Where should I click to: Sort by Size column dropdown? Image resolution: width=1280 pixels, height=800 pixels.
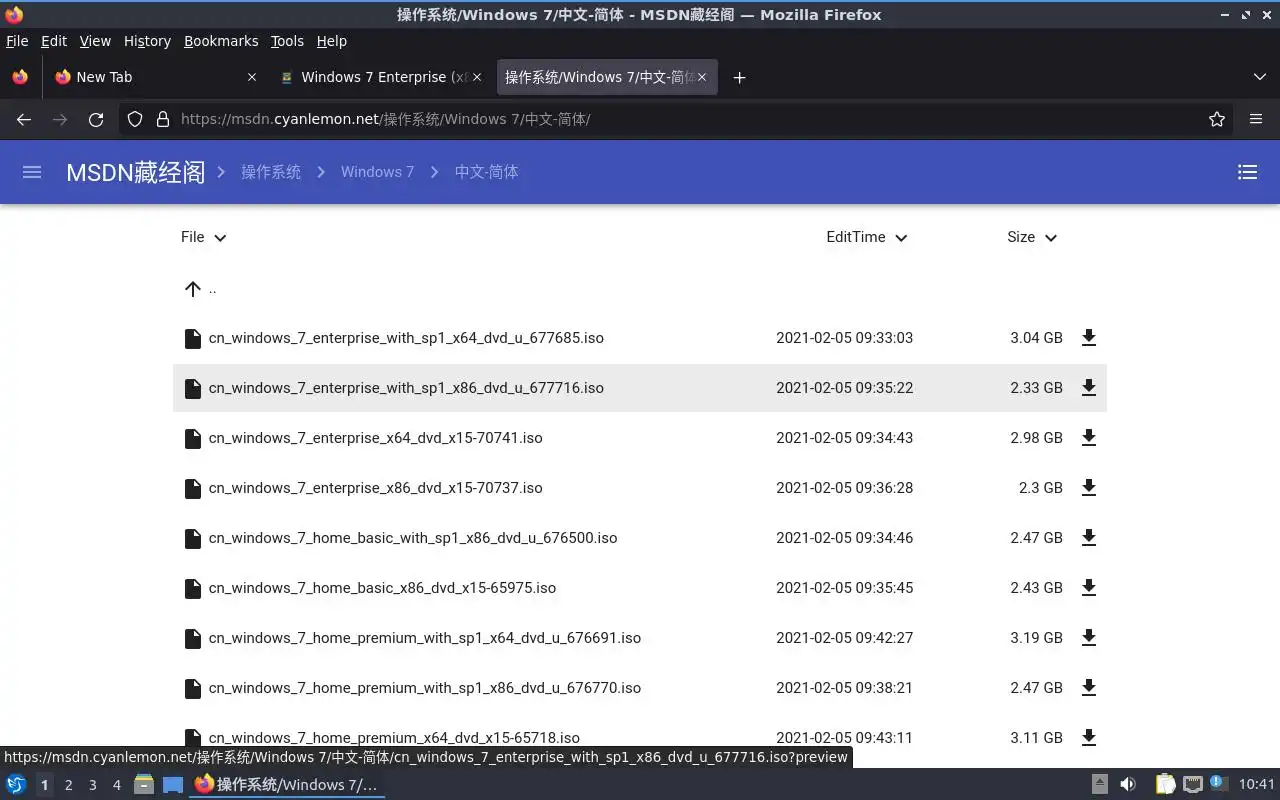click(x=1032, y=237)
